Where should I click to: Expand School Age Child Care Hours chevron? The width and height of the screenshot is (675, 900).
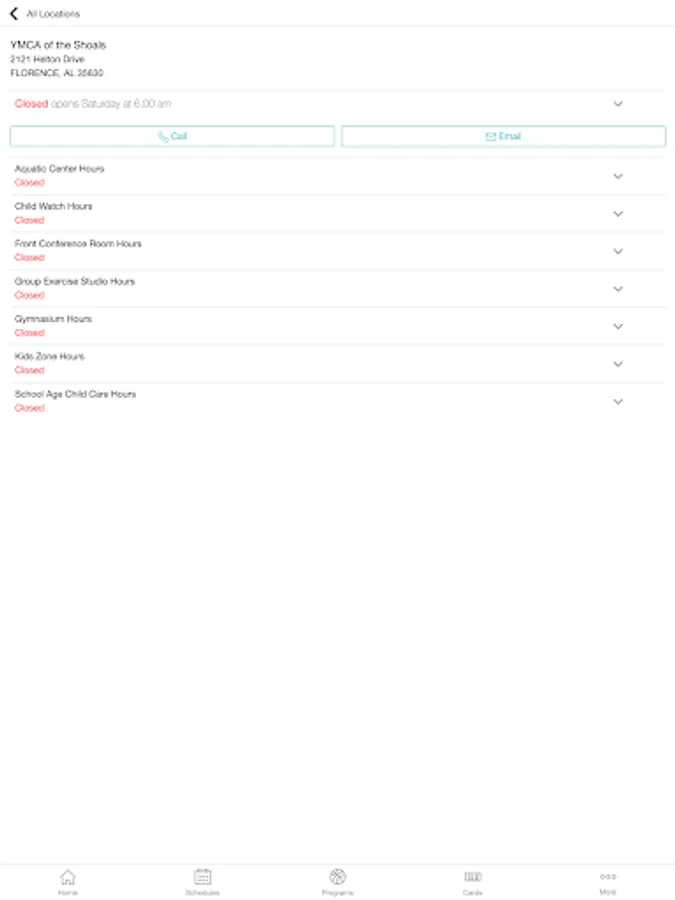(x=618, y=401)
